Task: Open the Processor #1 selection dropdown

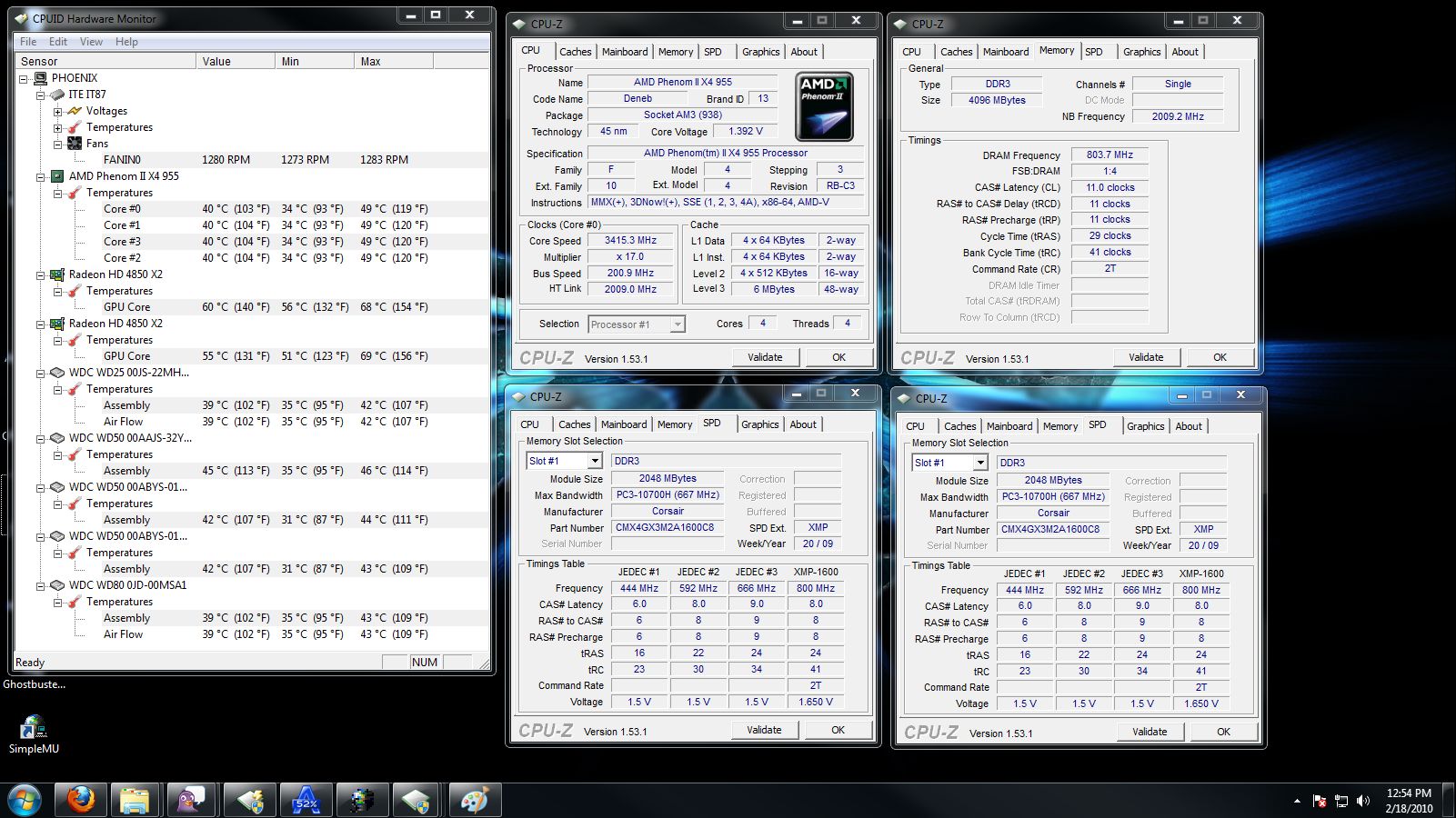Action: (x=677, y=324)
